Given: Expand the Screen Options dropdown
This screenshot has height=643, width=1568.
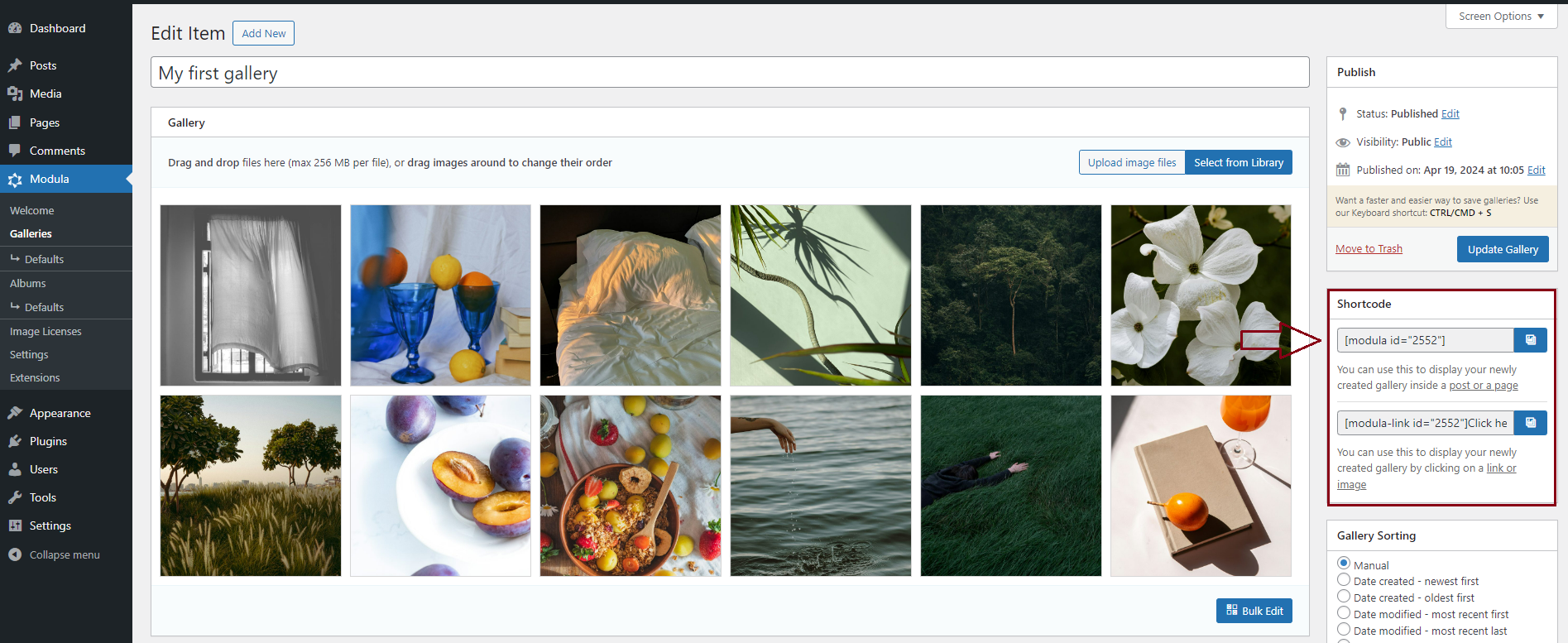Looking at the screenshot, I should pyautogui.click(x=1501, y=17).
